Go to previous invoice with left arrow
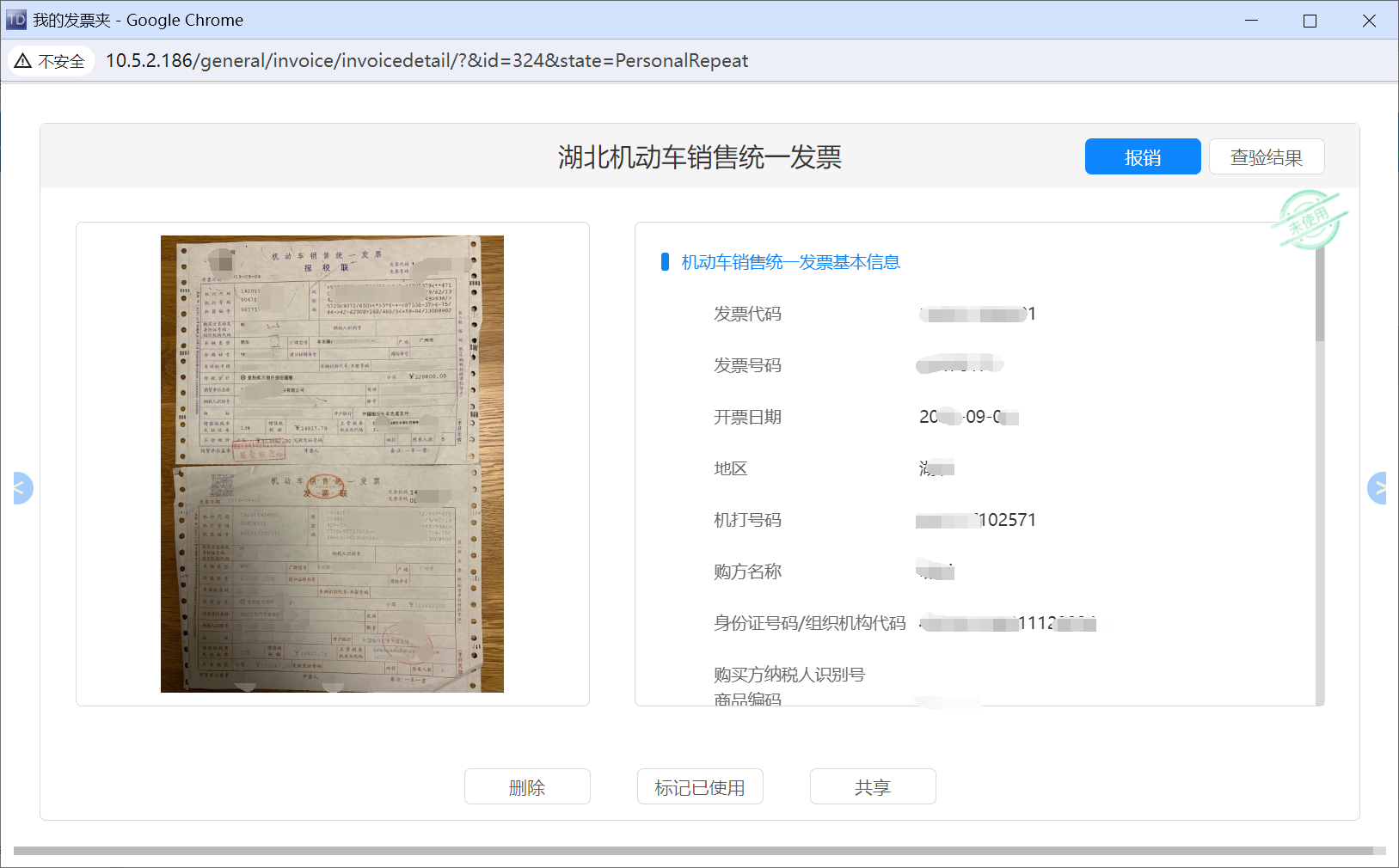Viewport: 1399px width, 868px height. pos(22,488)
